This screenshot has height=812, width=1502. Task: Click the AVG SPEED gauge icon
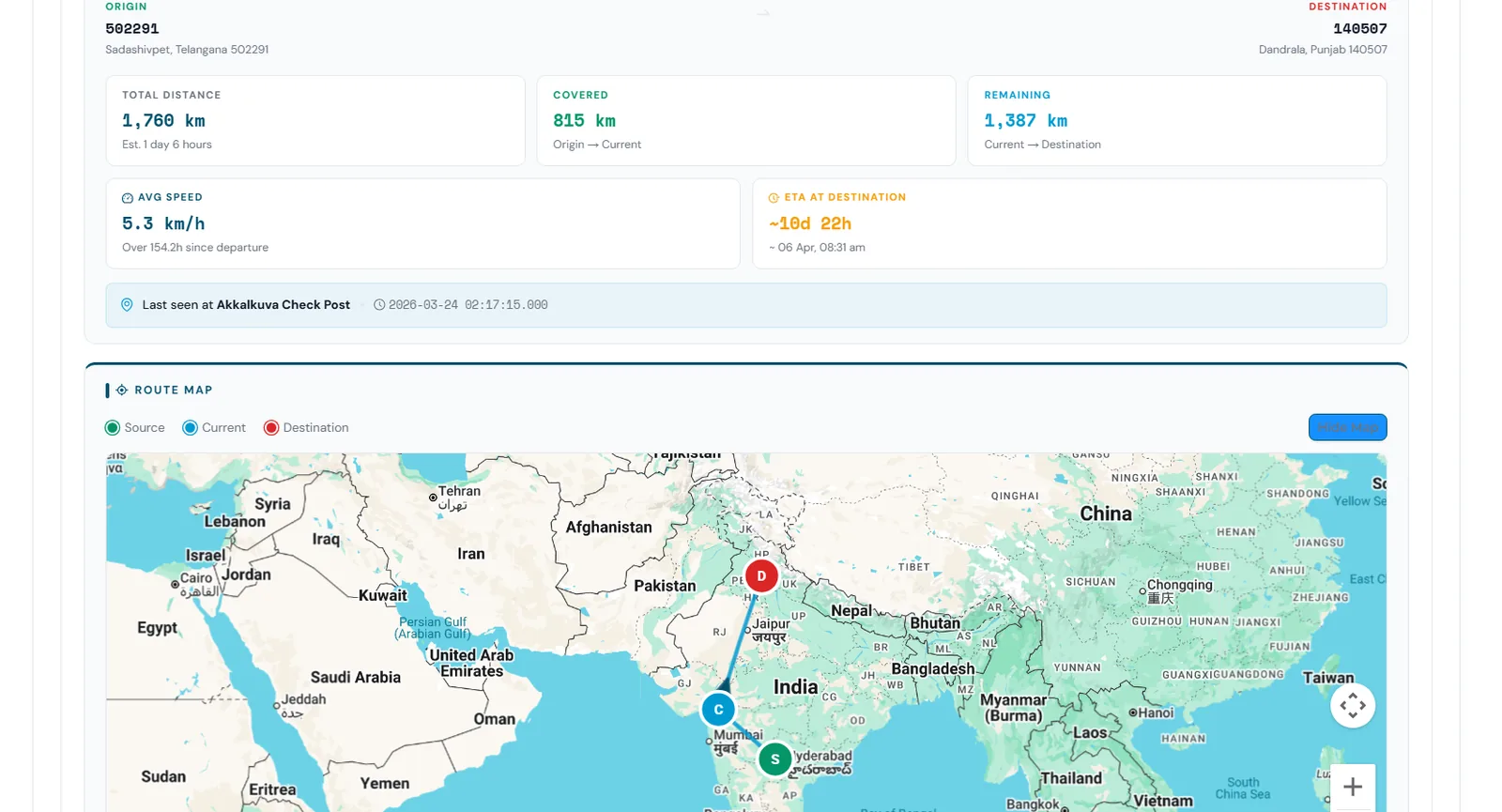128,198
